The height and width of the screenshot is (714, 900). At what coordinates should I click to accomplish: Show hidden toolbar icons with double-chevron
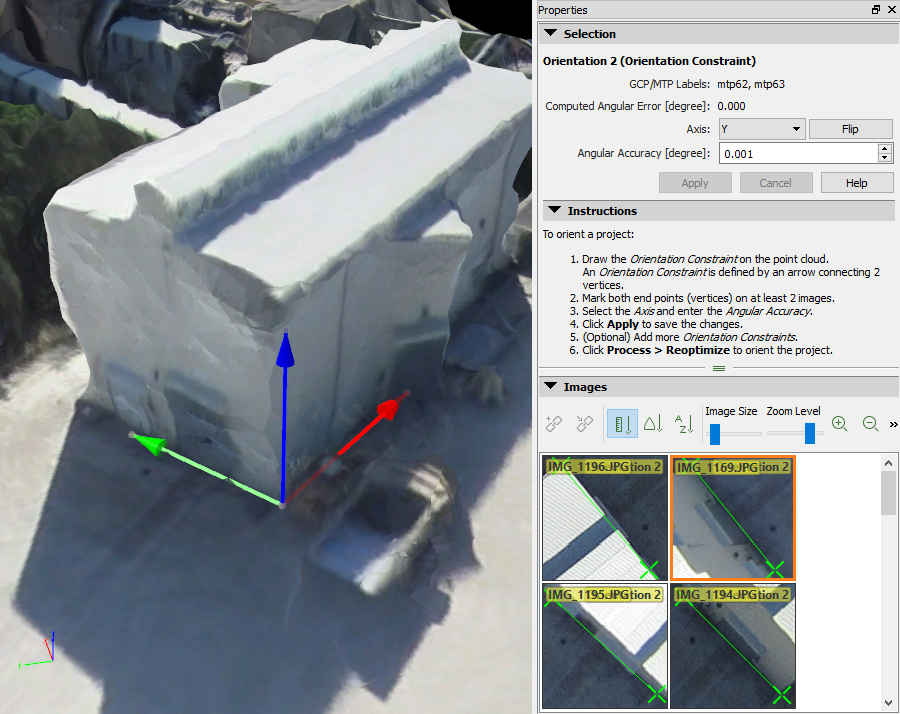pyautogui.click(x=892, y=424)
